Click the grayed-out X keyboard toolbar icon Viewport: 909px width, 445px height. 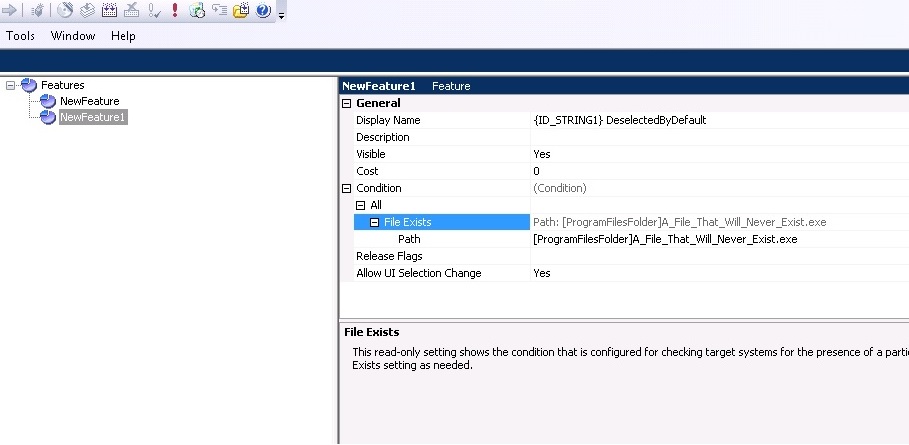[x=132, y=10]
